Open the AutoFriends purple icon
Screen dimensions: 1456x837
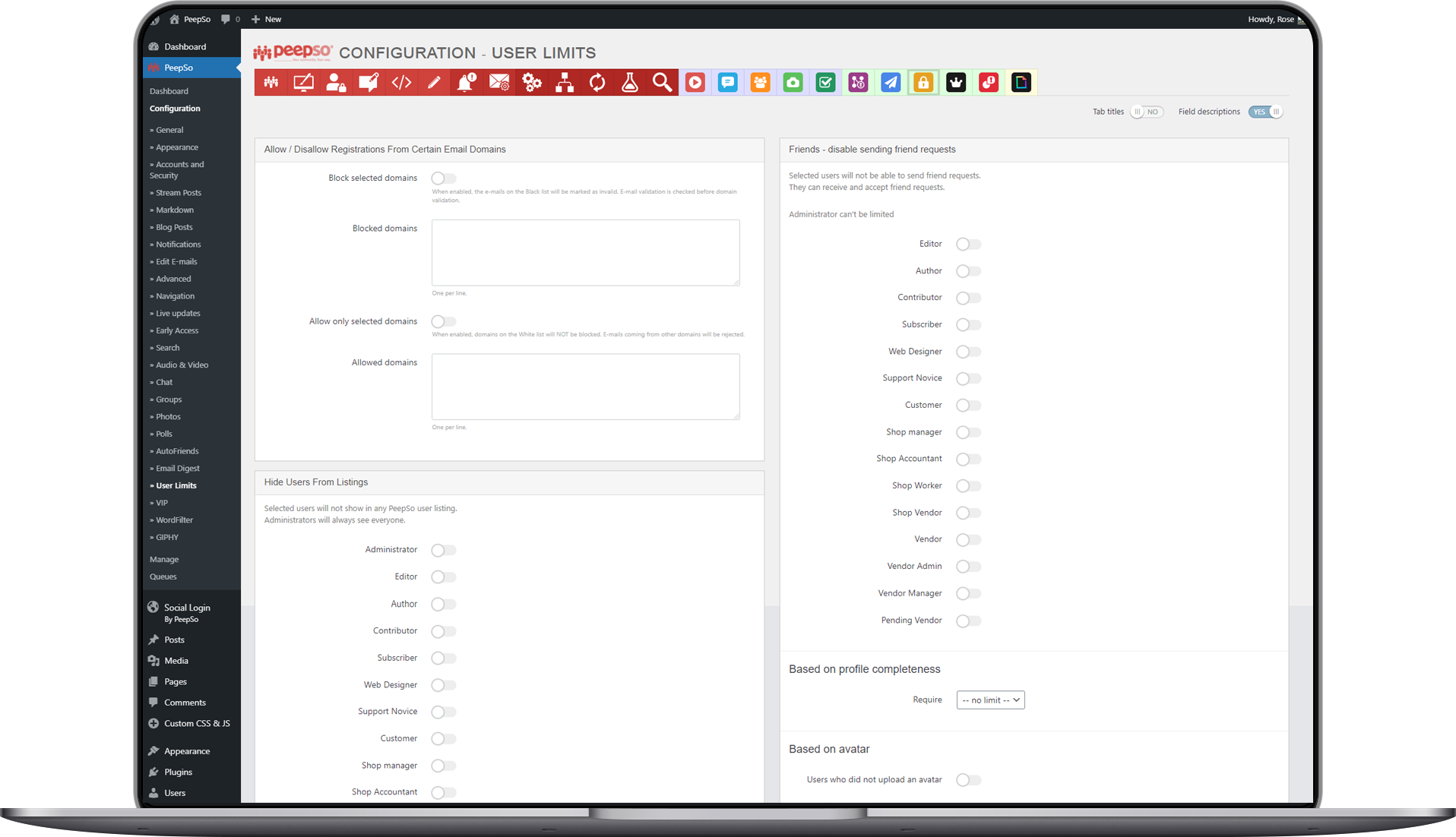pos(859,82)
